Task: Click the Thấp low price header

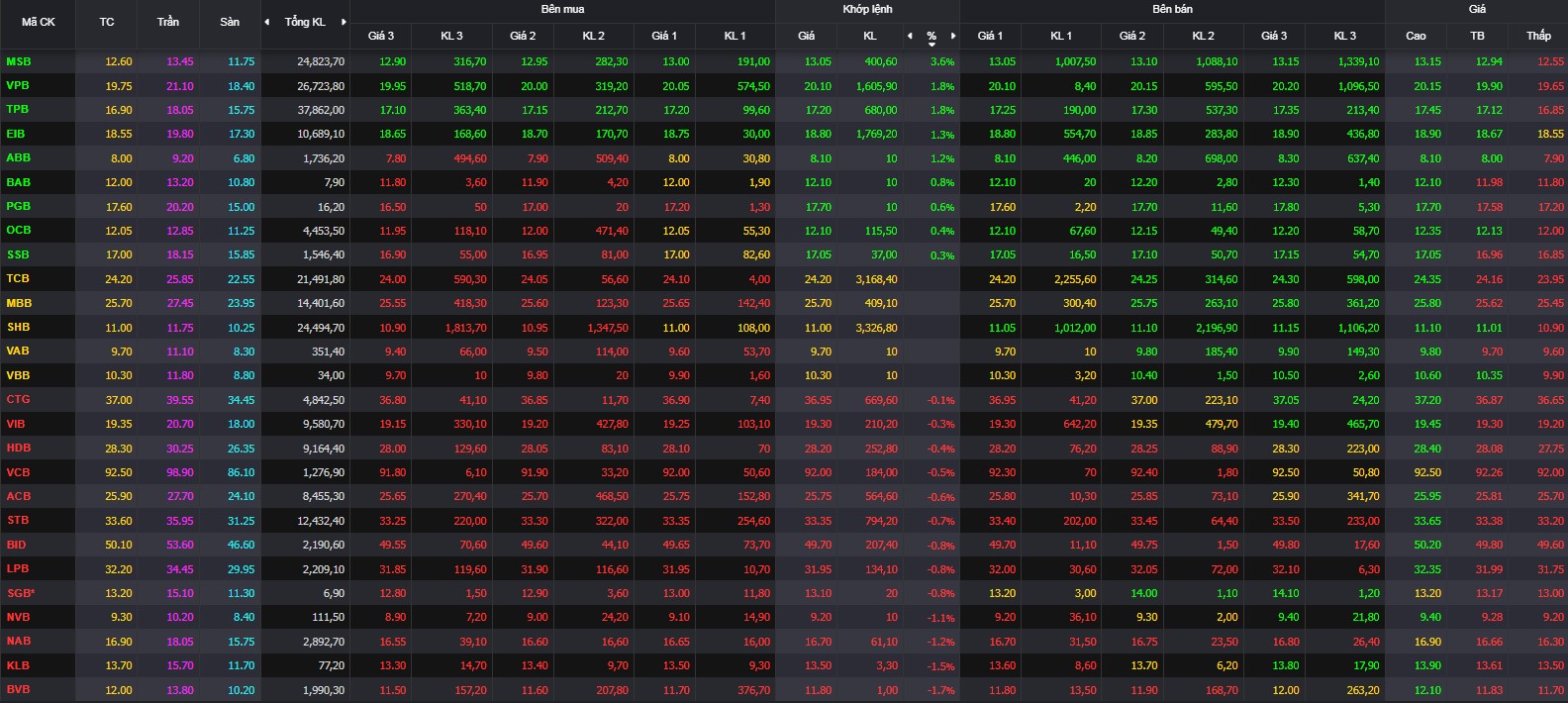Action: tap(1538, 36)
